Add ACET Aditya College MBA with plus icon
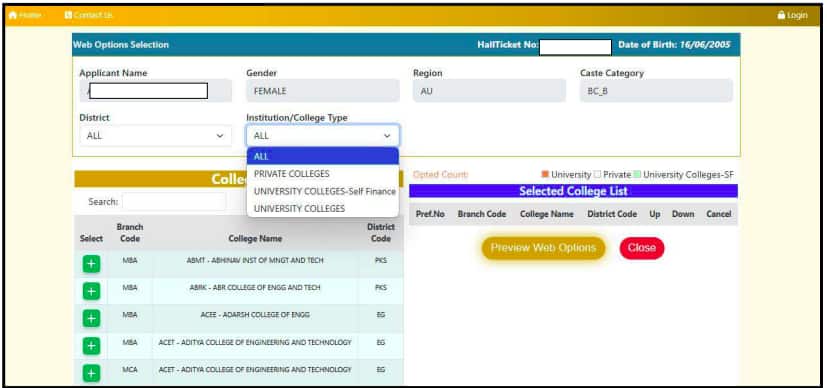The width and height of the screenshot is (827, 388). click(x=91, y=346)
